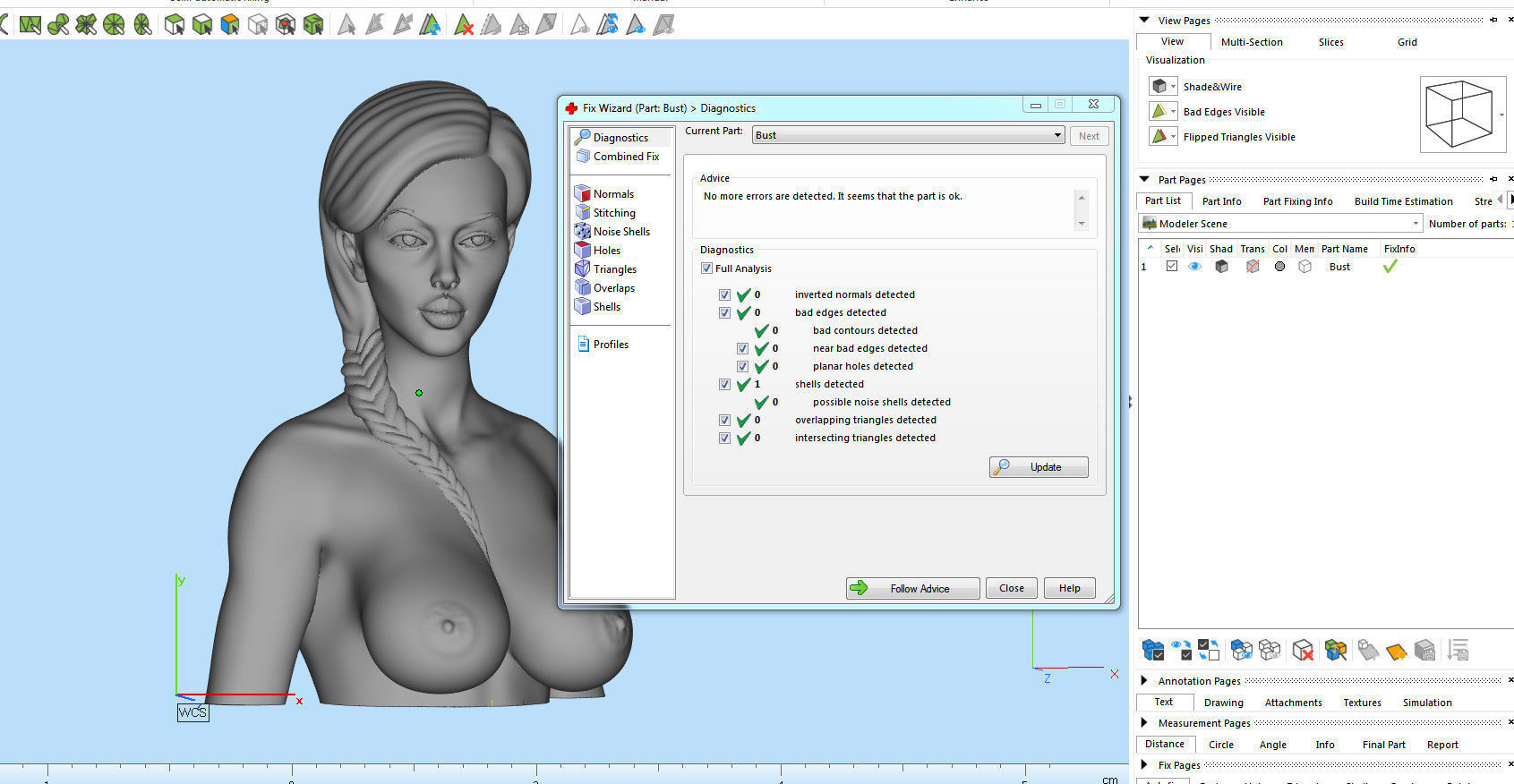The image size is (1514, 784).
Task: Toggle selection checkbox for Bust part
Action: point(1171,266)
